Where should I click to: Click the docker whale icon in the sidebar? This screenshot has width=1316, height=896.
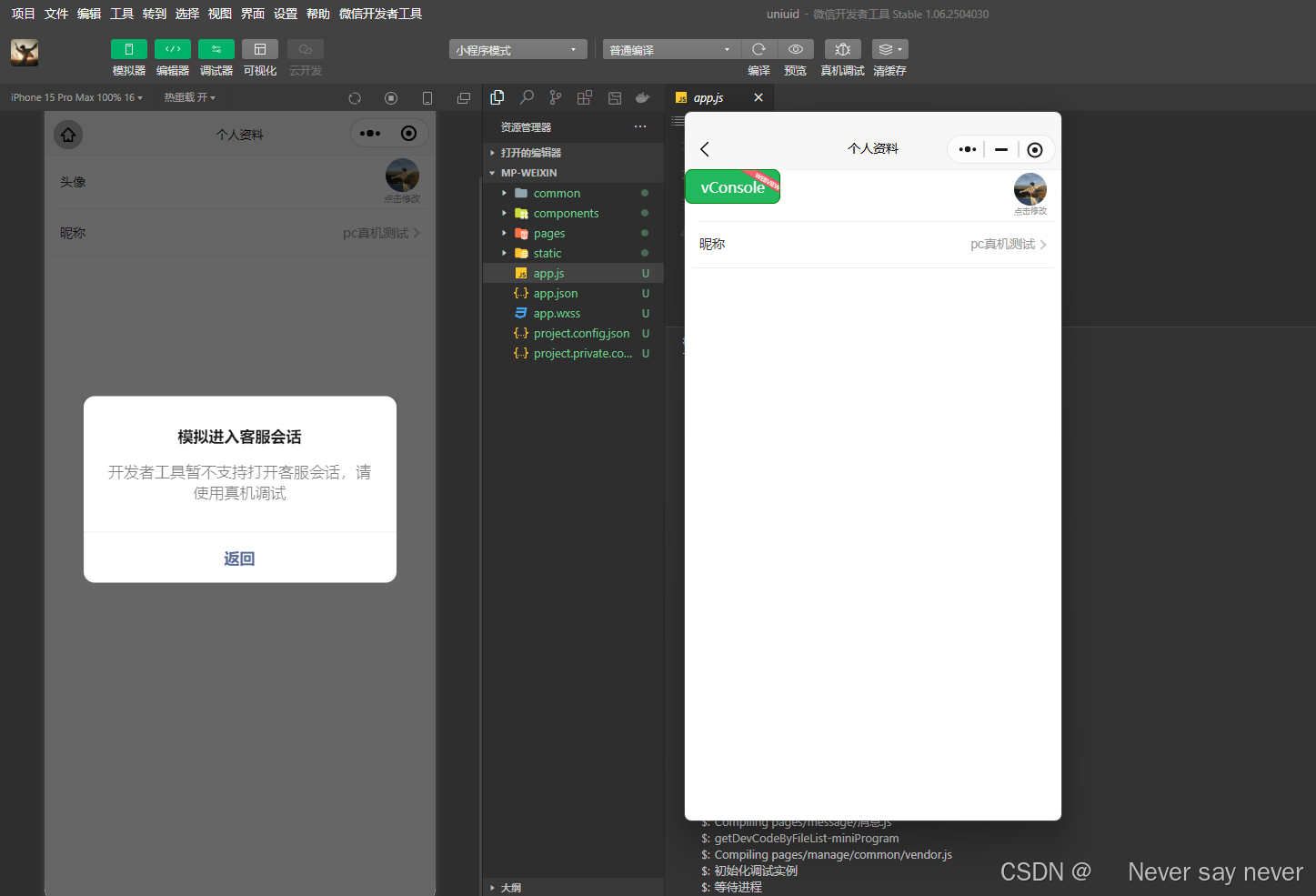[643, 97]
